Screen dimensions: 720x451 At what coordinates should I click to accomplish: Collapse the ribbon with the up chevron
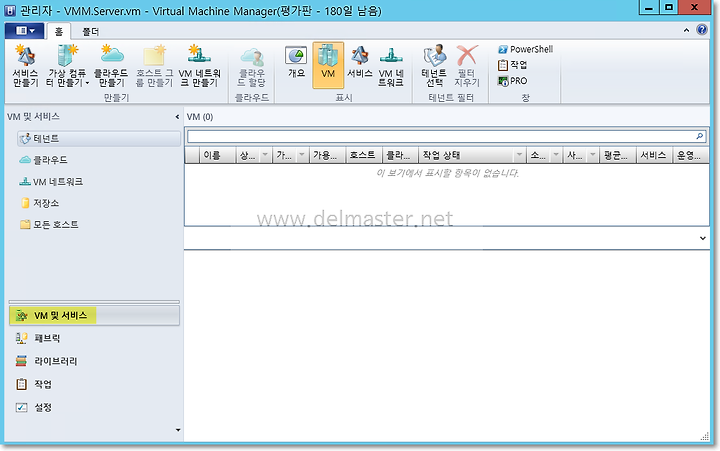point(686,30)
